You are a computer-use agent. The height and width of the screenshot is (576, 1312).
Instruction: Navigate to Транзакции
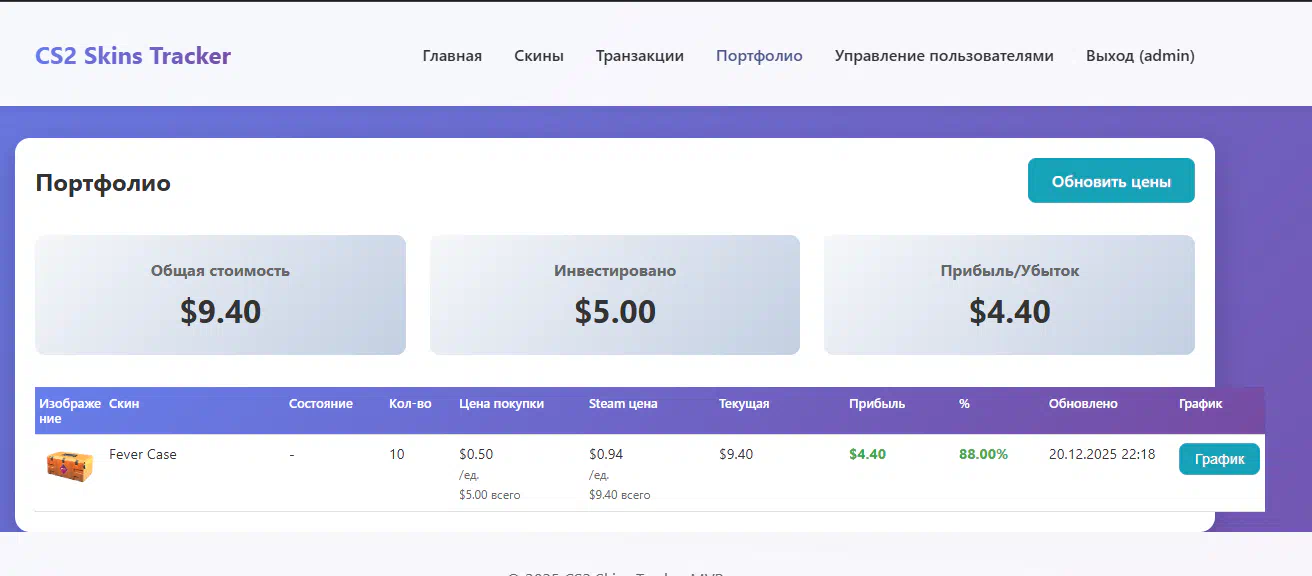640,56
